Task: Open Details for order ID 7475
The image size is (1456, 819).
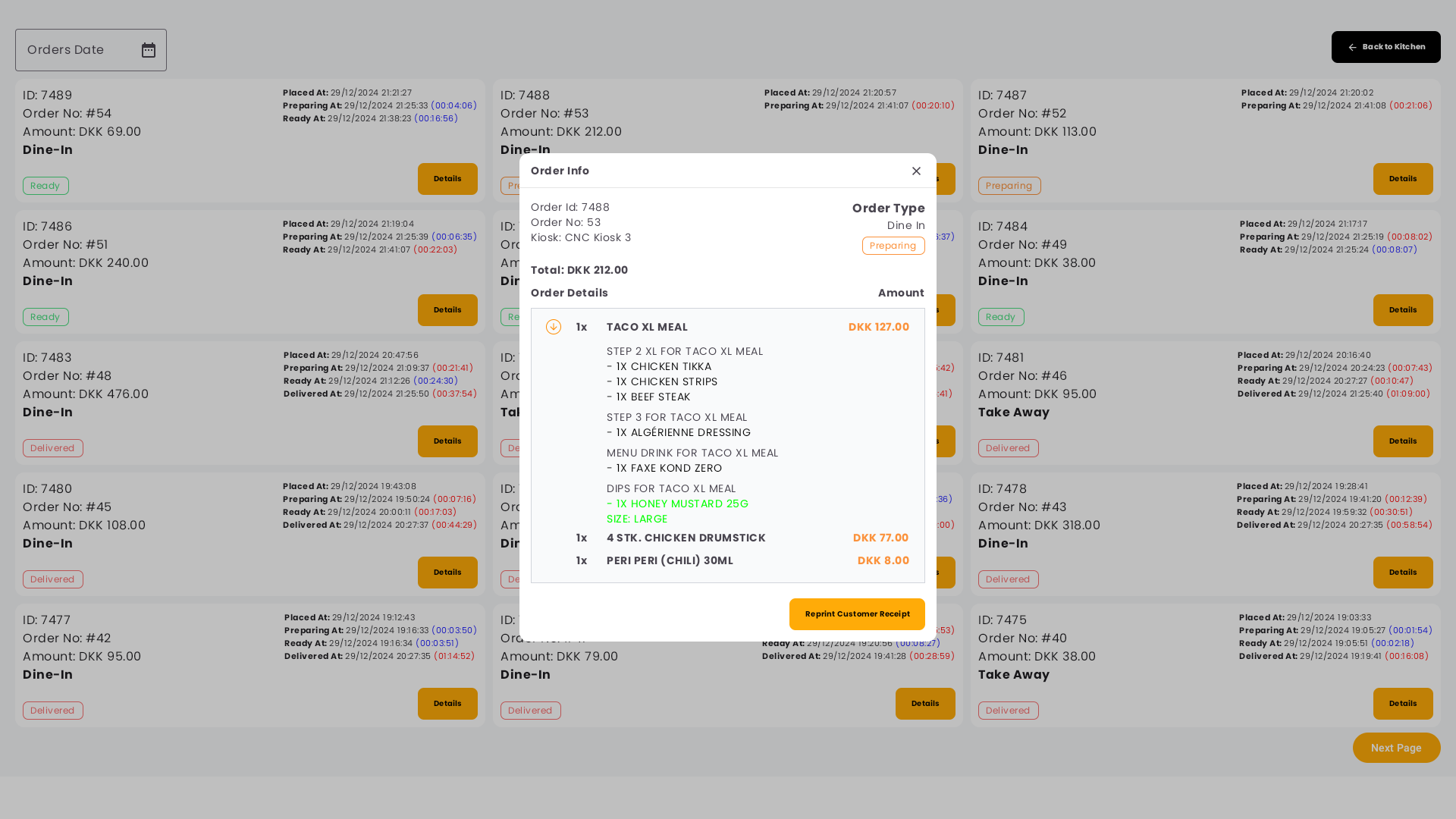Action: (1402, 704)
